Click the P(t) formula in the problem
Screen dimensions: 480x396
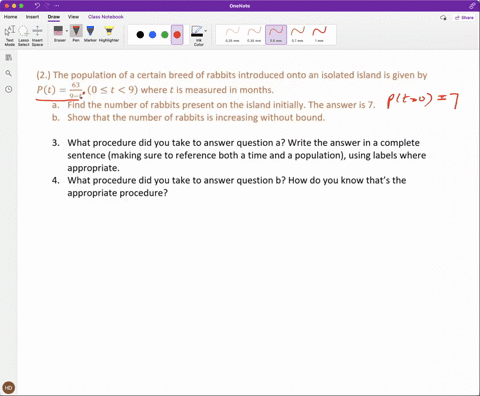tap(59, 90)
